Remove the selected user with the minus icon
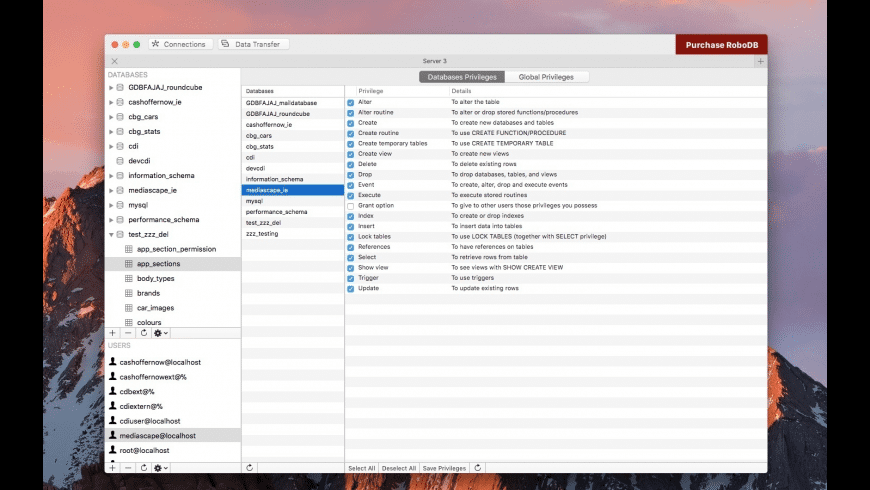 [128, 467]
